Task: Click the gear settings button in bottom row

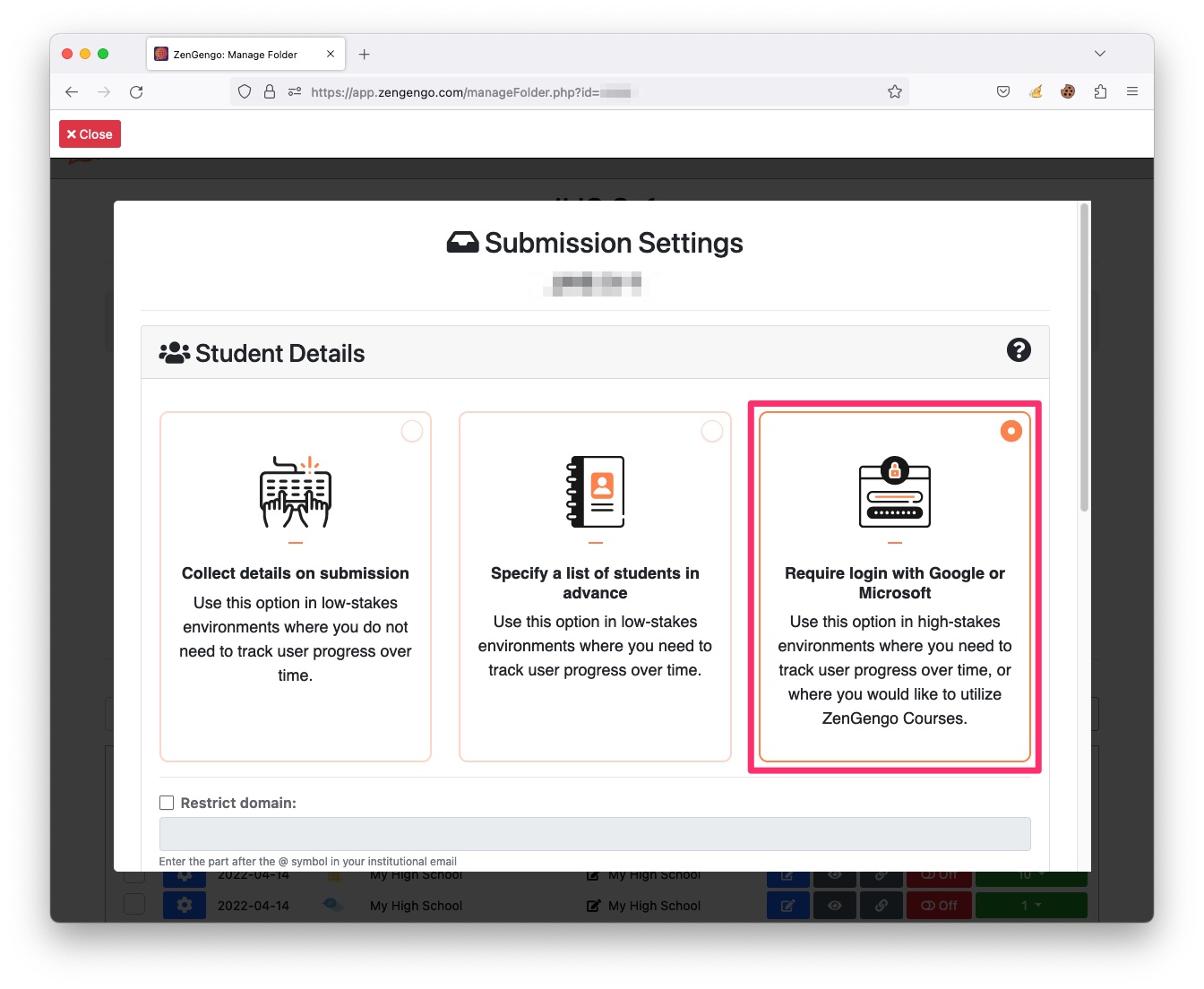Action: 185,905
